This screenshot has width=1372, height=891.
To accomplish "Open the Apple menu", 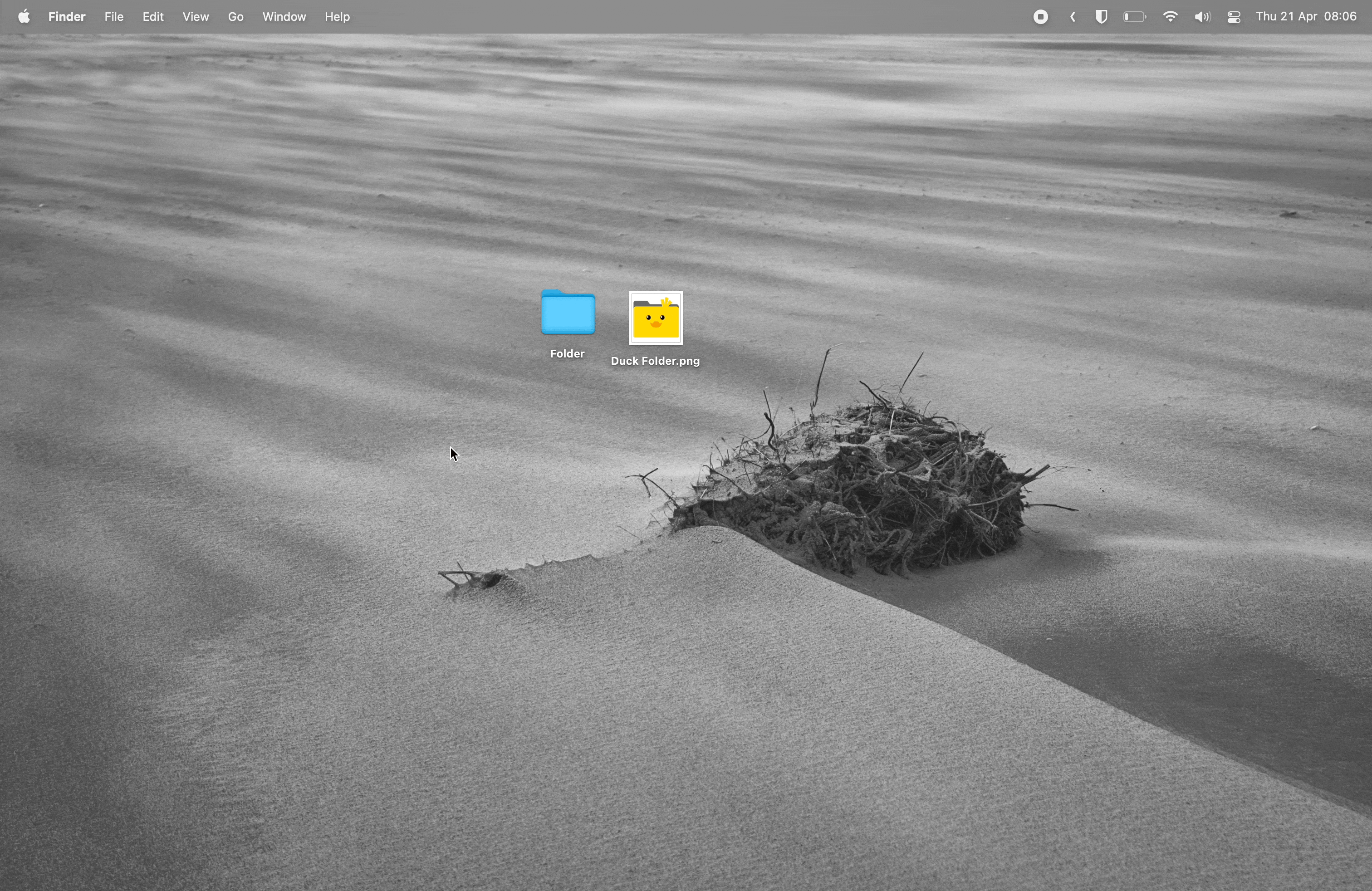I will 24,17.
